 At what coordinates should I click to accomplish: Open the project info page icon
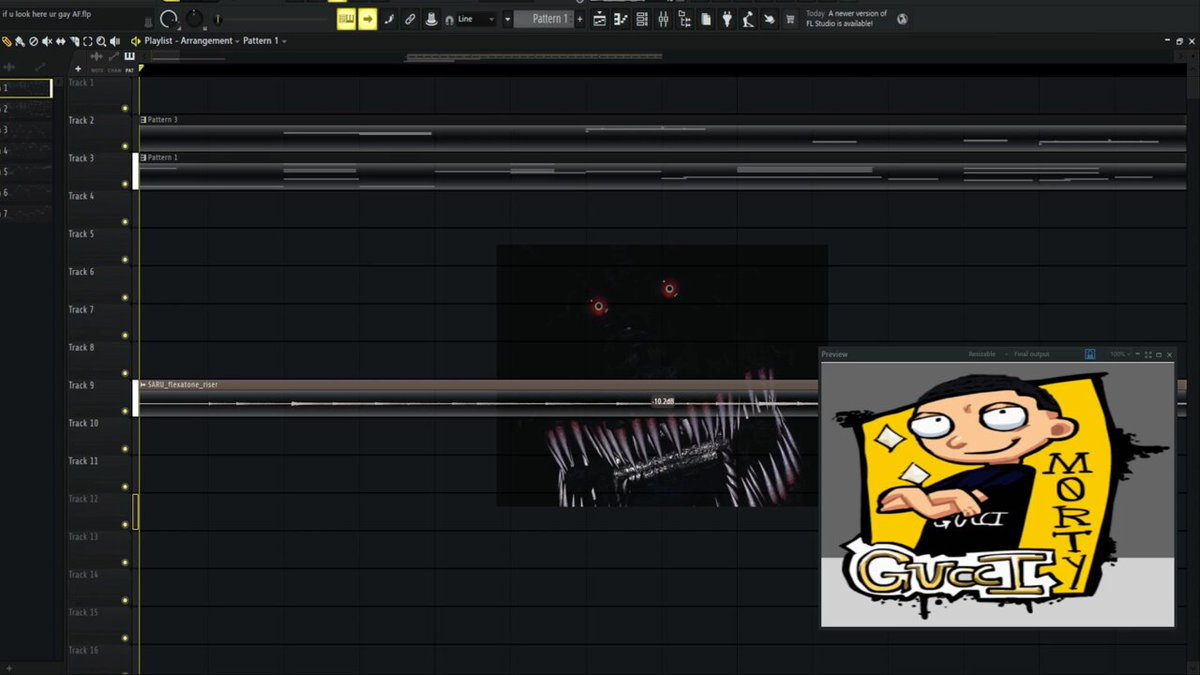[x=706, y=19]
